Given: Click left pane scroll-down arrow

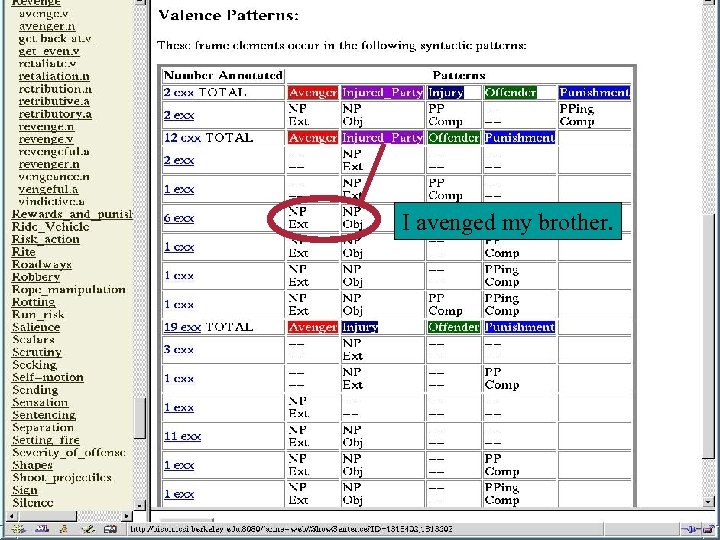Looking at the screenshot, I should [x=140, y=505].
